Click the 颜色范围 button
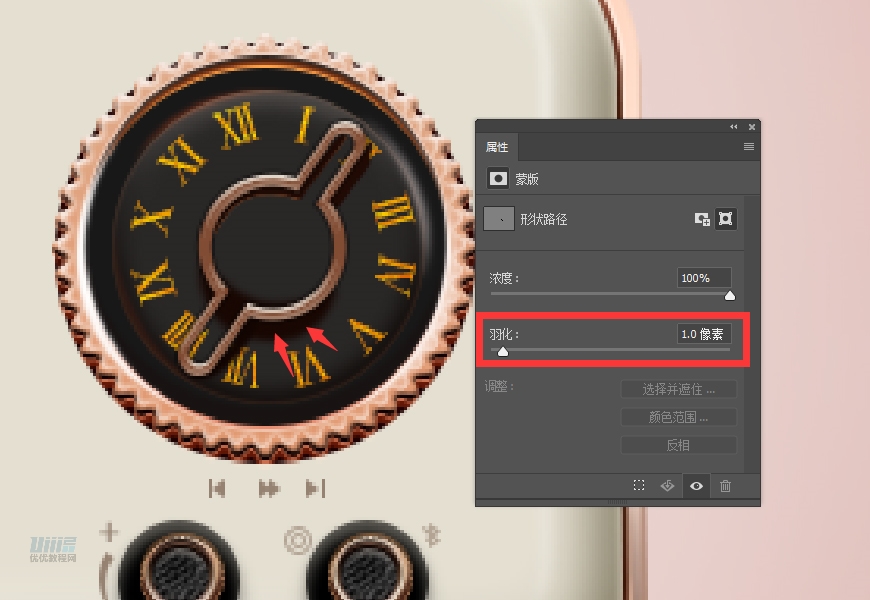Viewport: 870px width, 600px height. pyautogui.click(x=679, y=417)
